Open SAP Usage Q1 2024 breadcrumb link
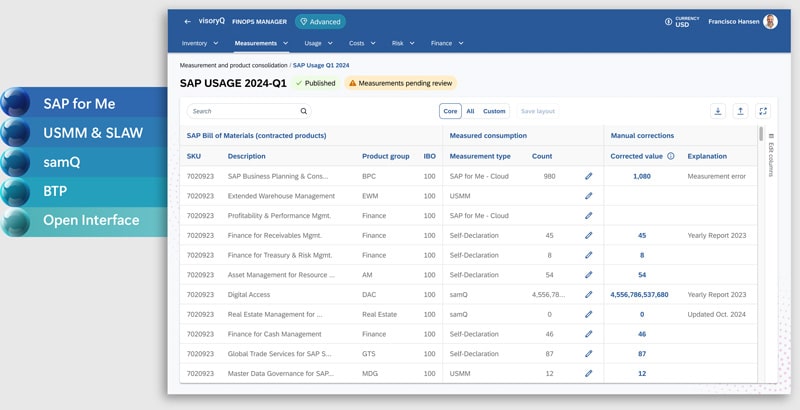Viewport: 800px width, 410px height. (x=321, y=65)
